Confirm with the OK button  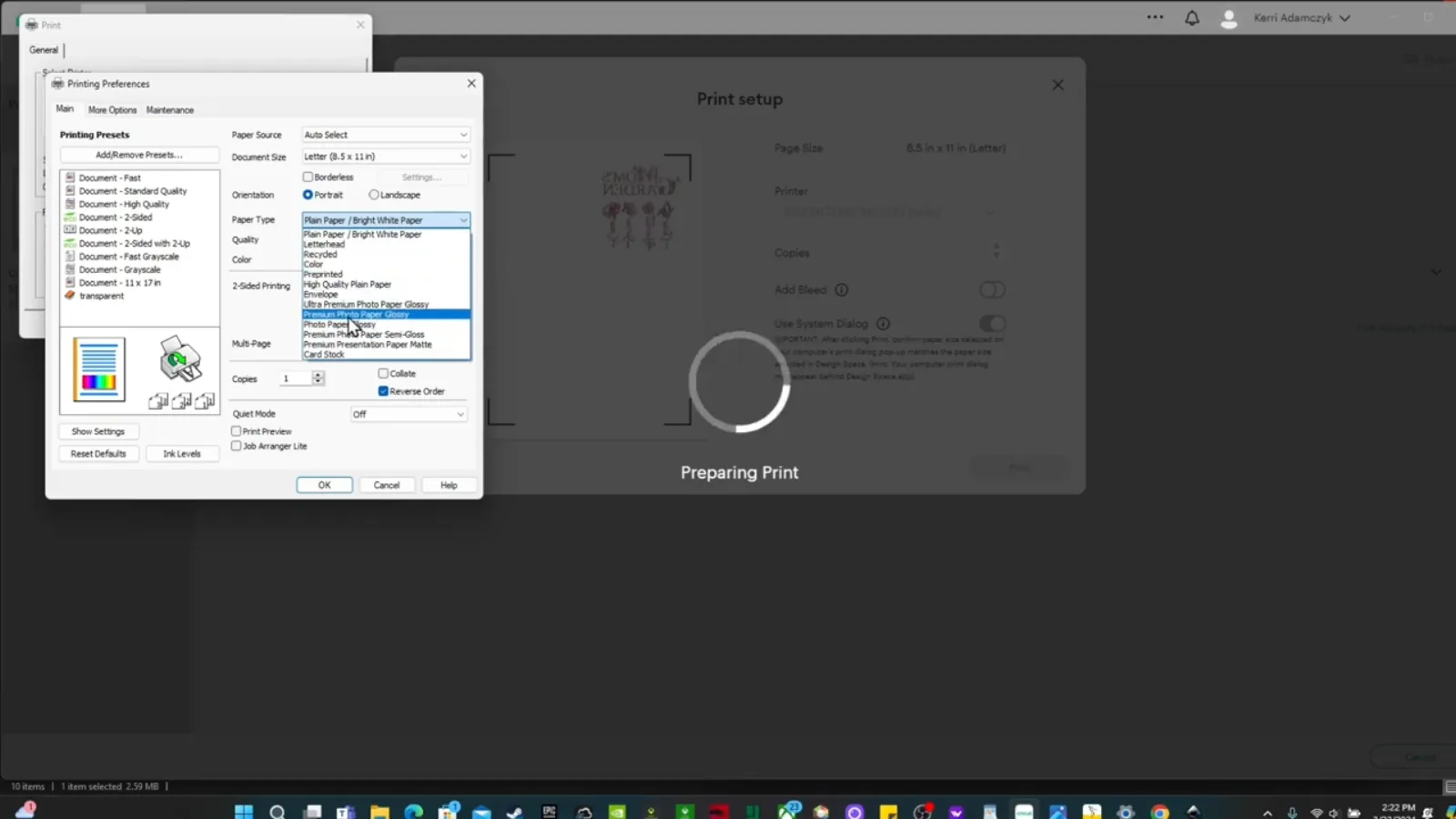[x=324, y=485]
